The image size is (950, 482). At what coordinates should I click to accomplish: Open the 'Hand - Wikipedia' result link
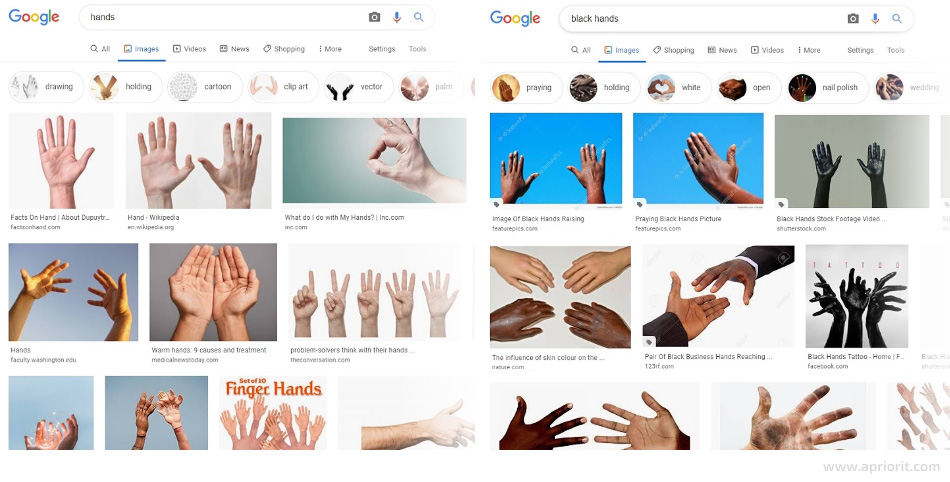click(x=153, y=217)
